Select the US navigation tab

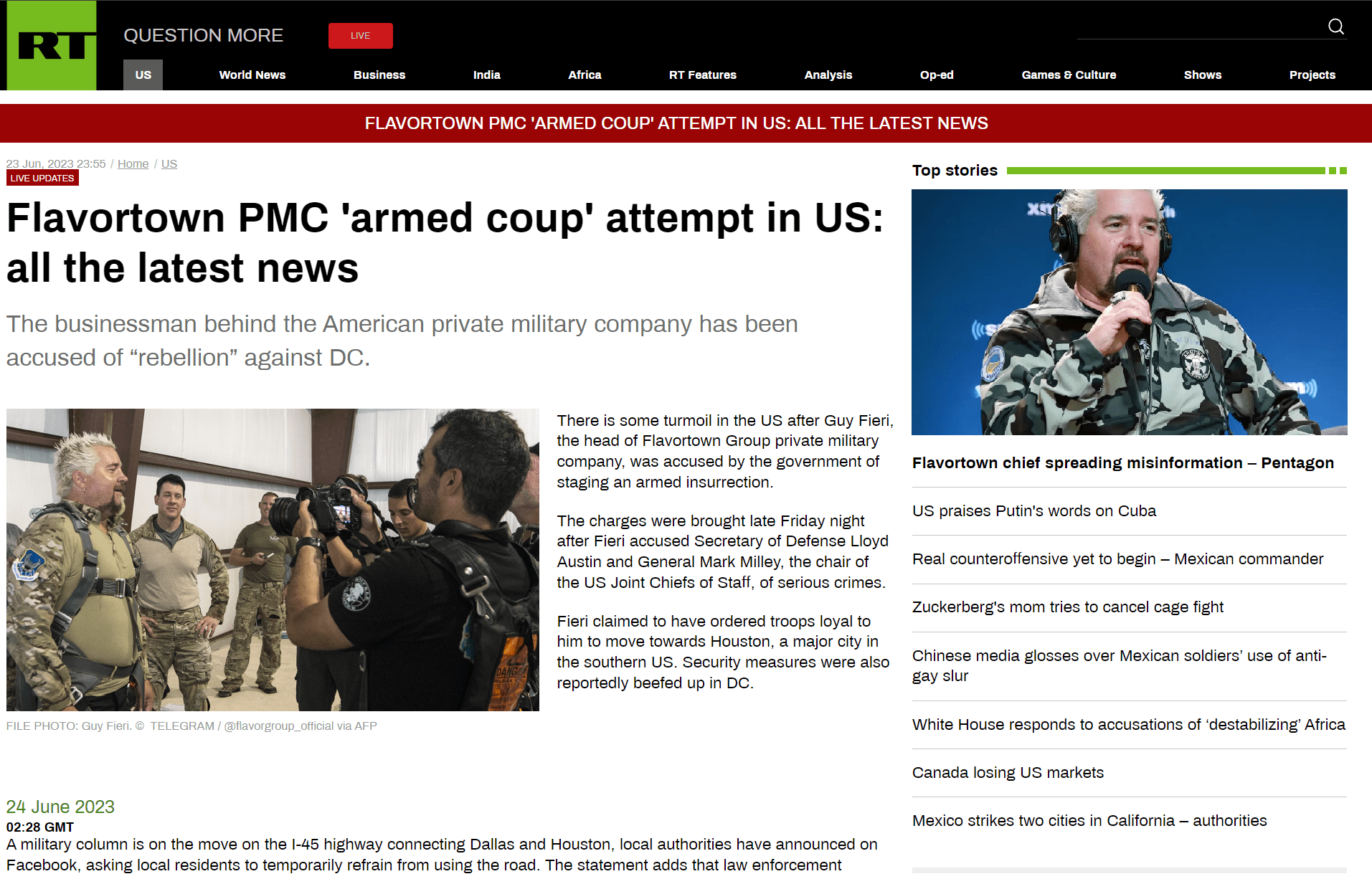click(x=143, y=75)
